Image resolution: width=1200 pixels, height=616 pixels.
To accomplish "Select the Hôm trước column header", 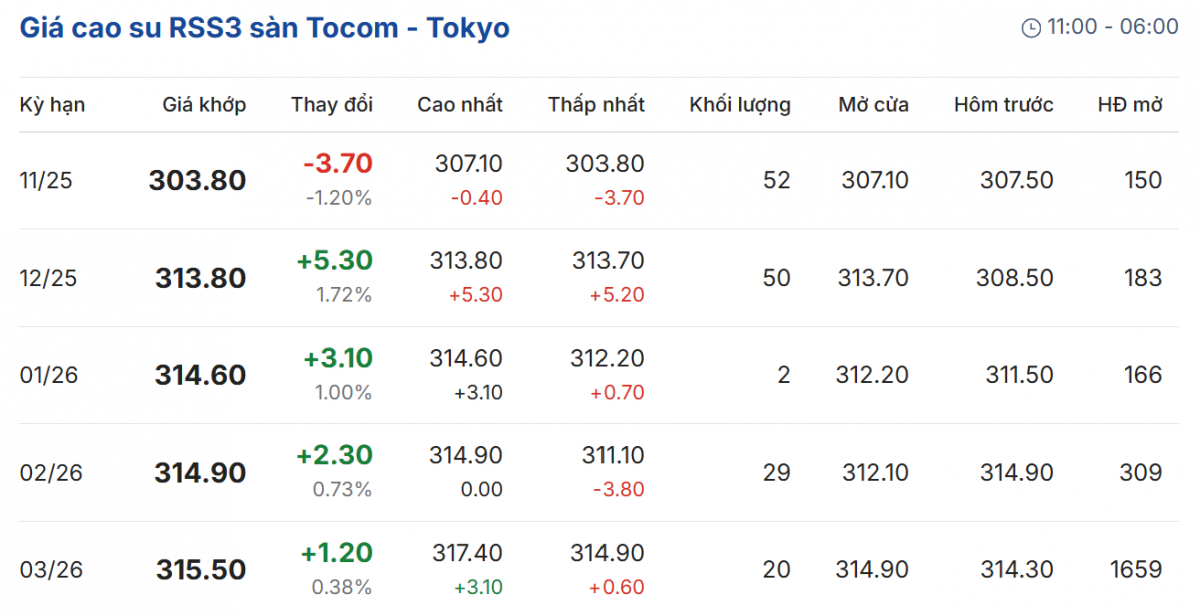I will (1003, 105).
